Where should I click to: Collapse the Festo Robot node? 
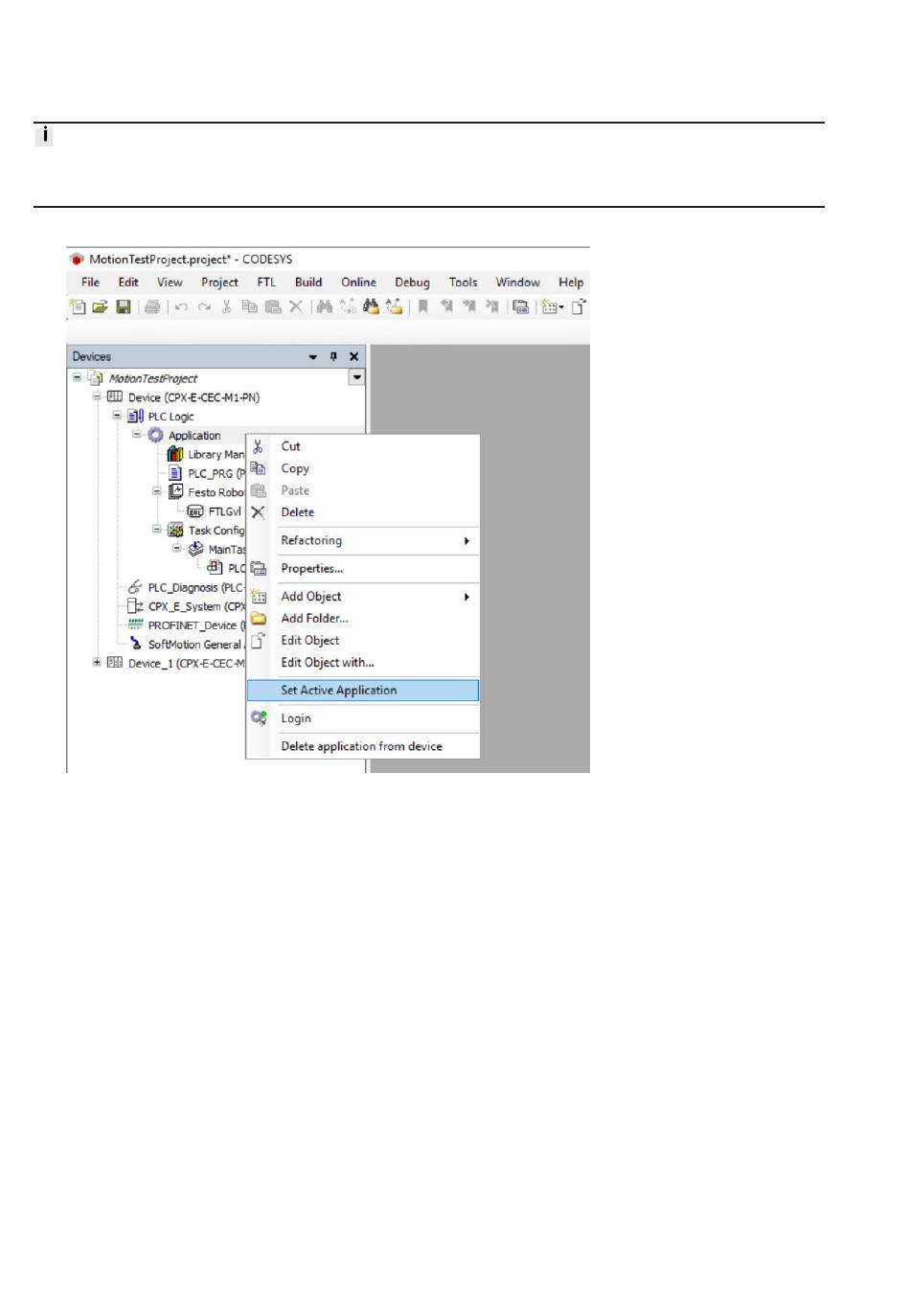click(157, 490)
